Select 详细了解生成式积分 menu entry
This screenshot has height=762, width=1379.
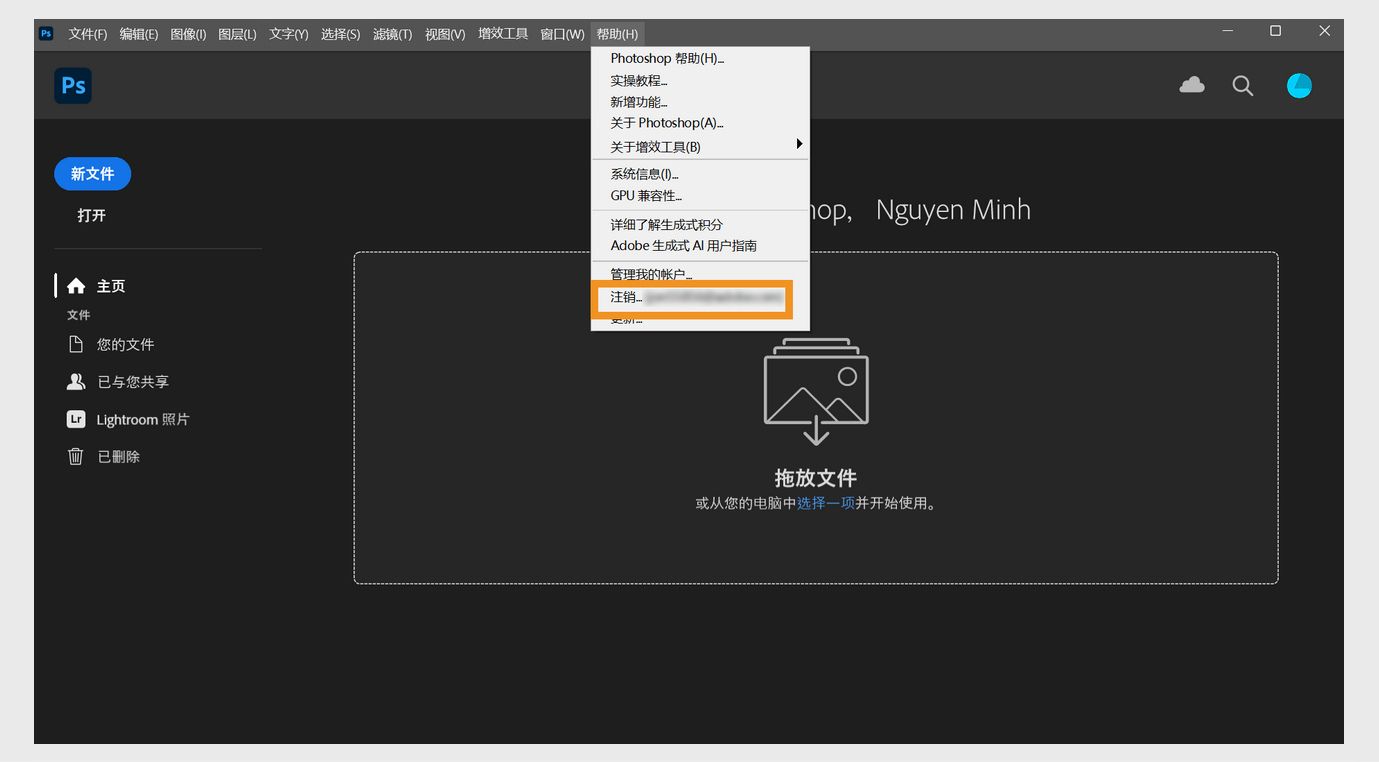(x=700, y=224)
